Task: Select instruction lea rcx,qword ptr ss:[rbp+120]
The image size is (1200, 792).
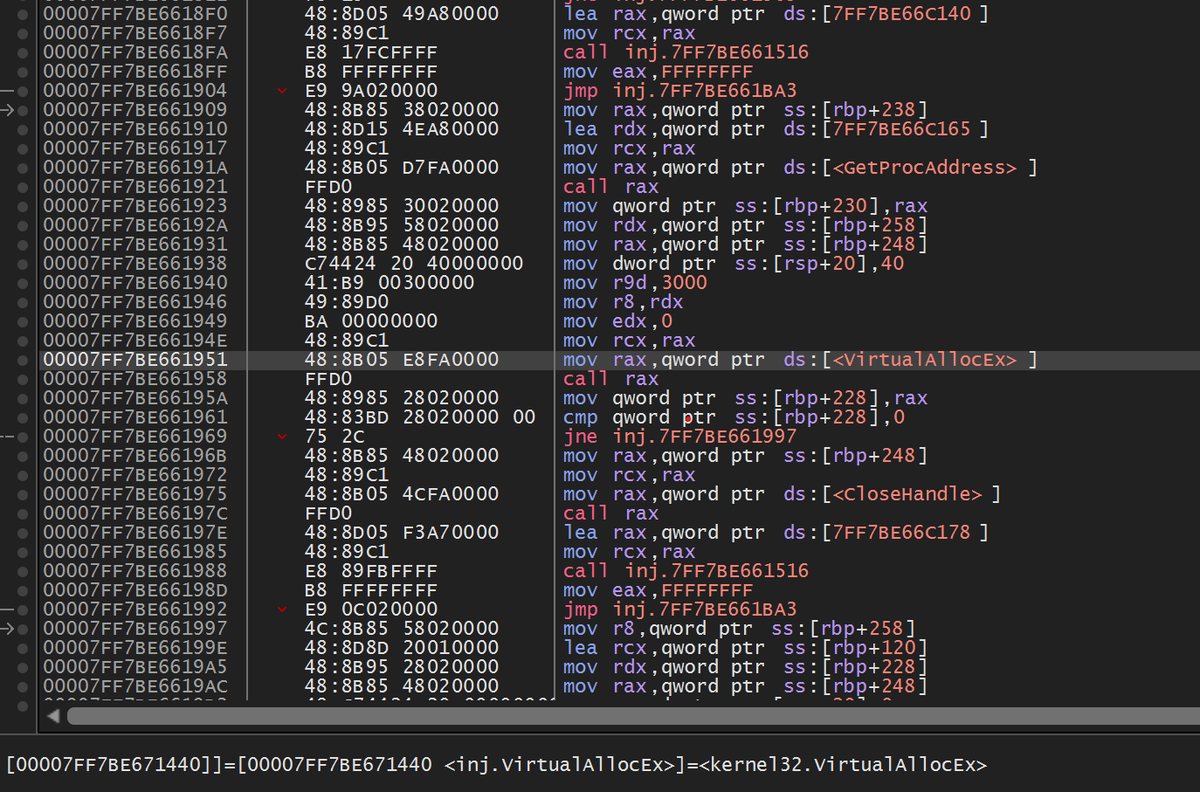Action: click(745, 648)
